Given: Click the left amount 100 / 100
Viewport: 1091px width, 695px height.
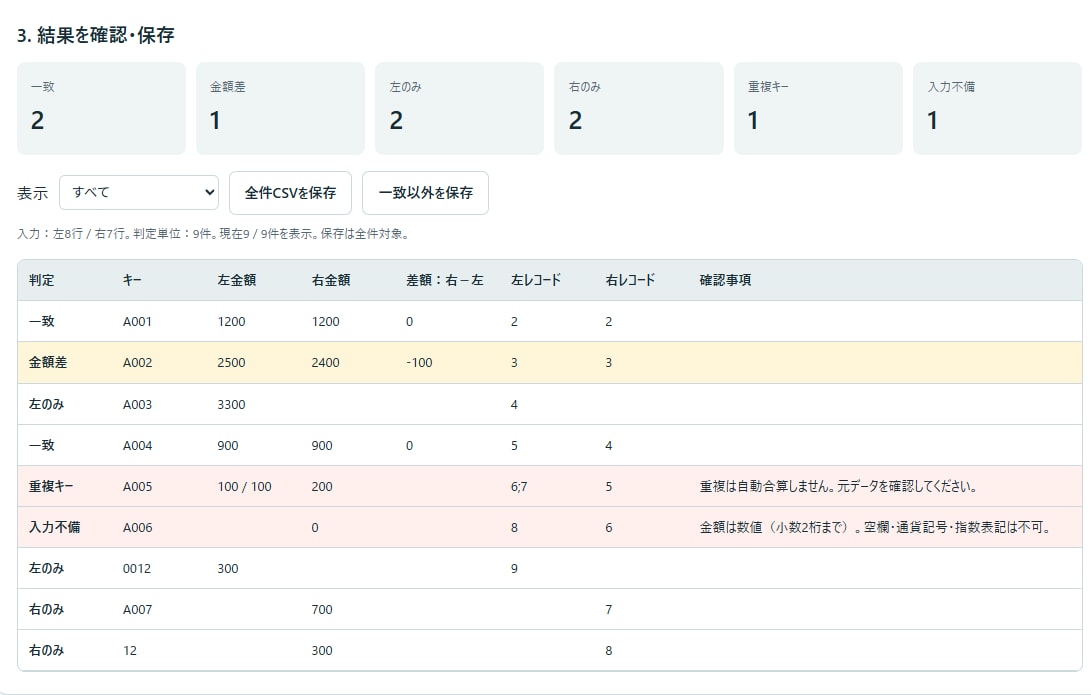Looking at the screenshot, I should pos(244,486).
